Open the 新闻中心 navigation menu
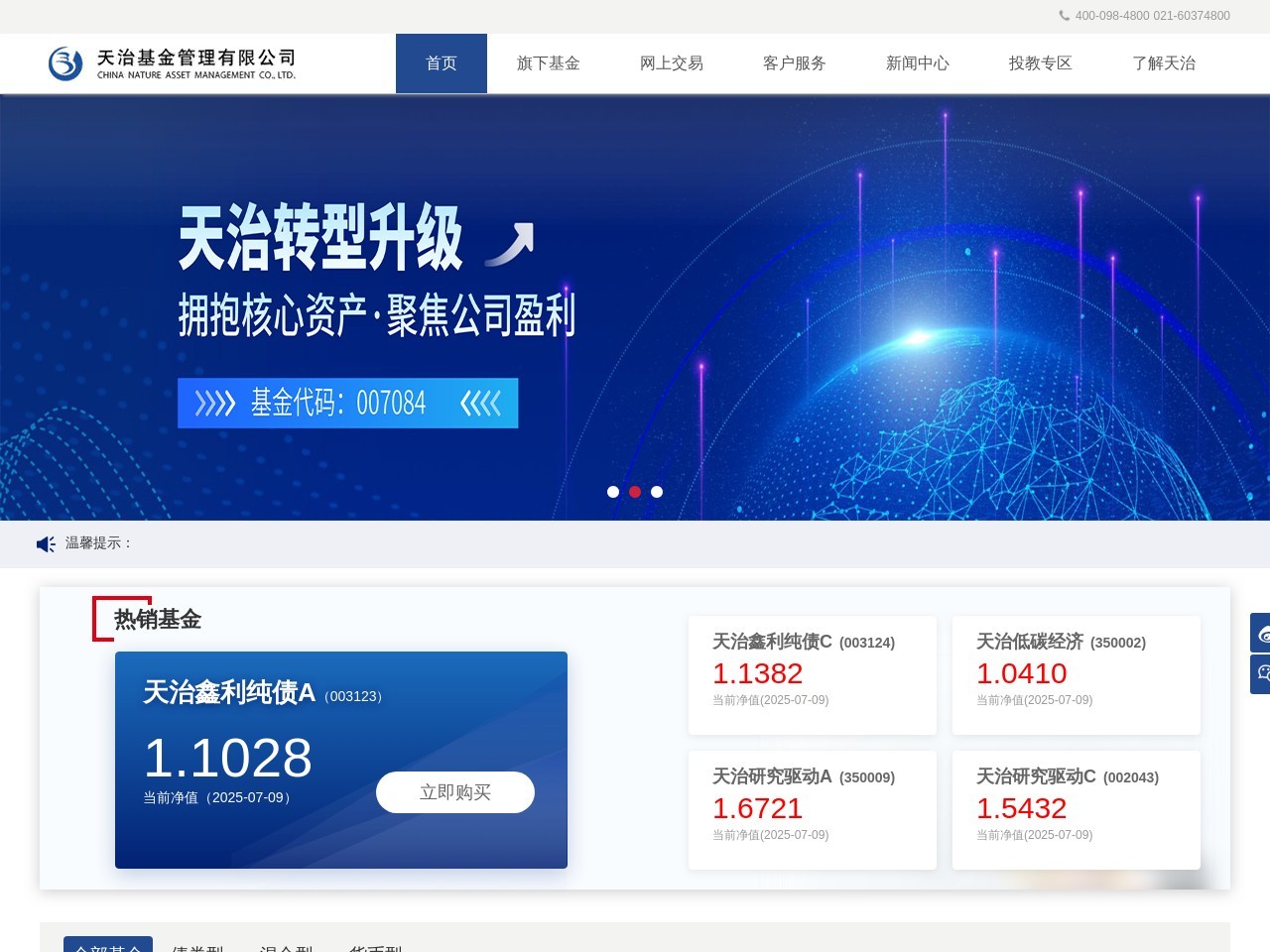1270x952 pixels. (917, 62)
